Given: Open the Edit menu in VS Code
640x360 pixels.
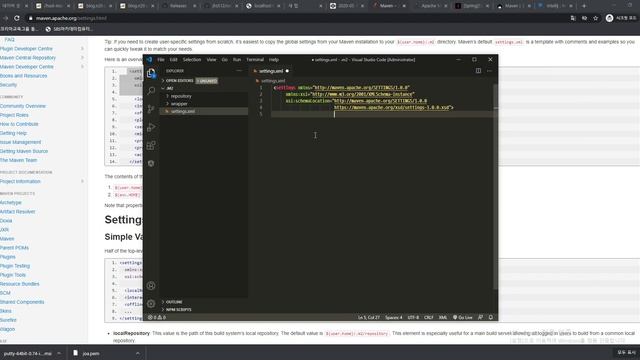Looking at the screenshot, I should [173, 60].
